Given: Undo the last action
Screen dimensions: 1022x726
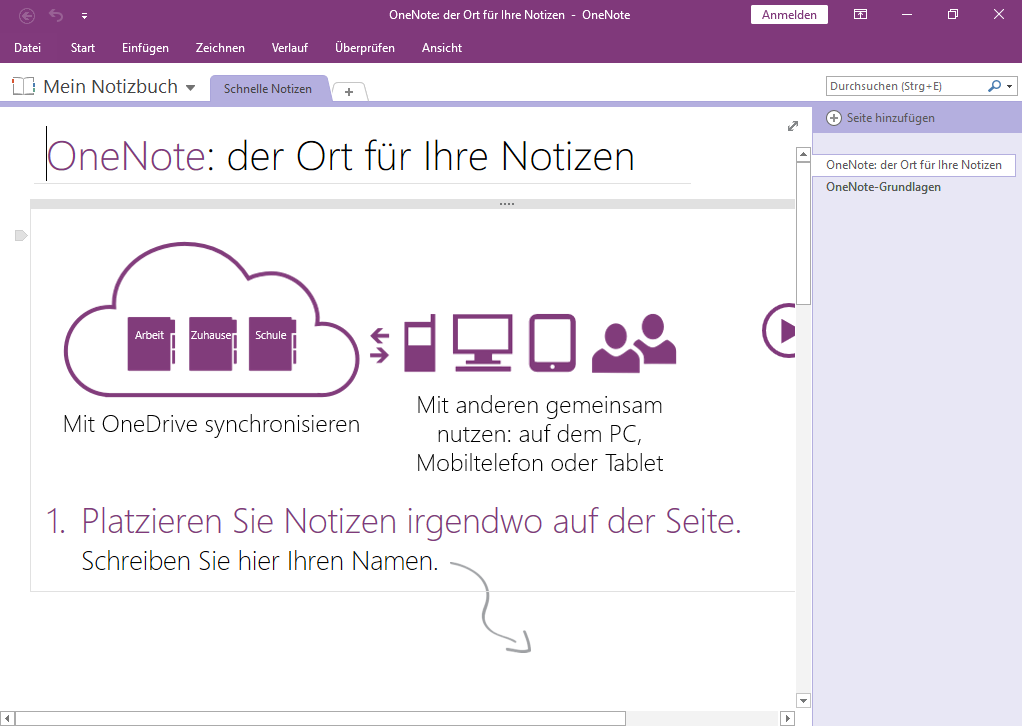Looking at the screenshot, I should pyautogui.click(x=55, y=15).
